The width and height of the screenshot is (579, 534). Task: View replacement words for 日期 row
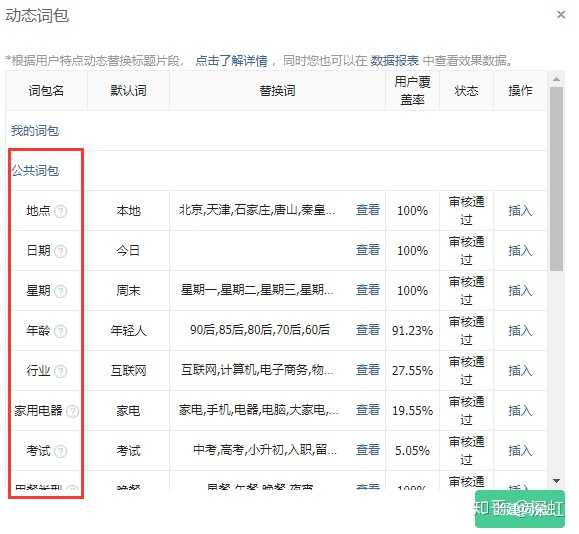pyautogui.click(x=368, y=250)
